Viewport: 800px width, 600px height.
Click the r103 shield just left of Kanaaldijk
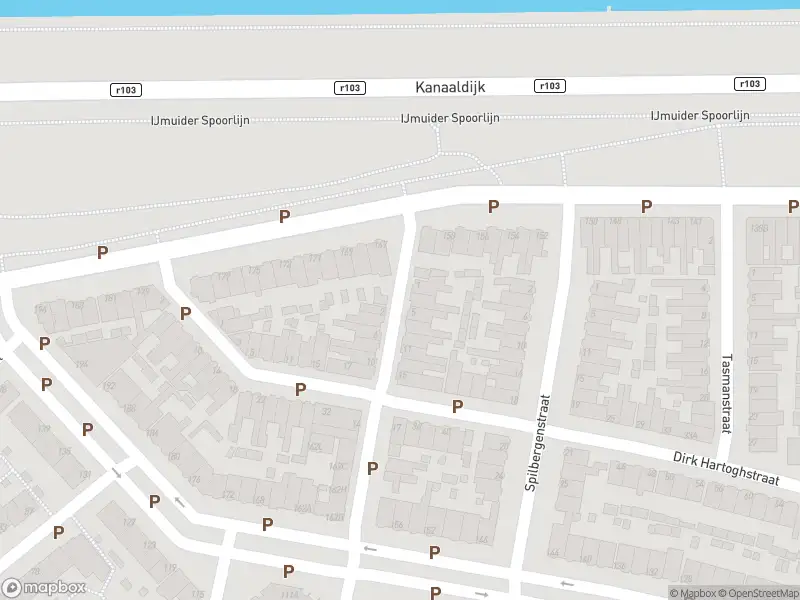point(350,88)
